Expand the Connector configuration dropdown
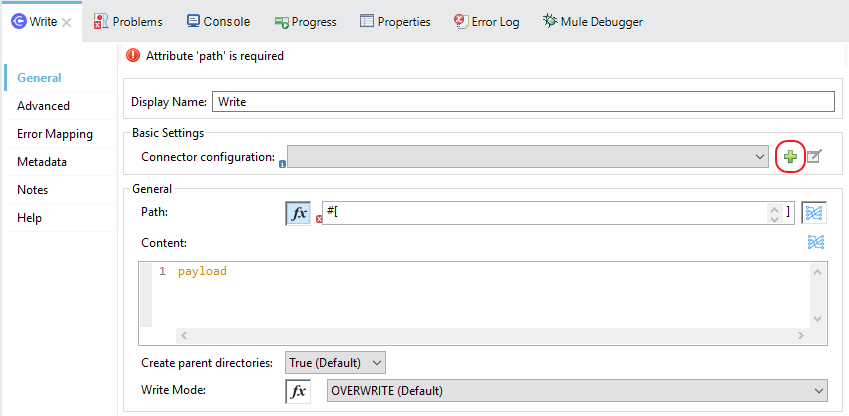The height and width of the screenshot is (416, 849). 528,157
